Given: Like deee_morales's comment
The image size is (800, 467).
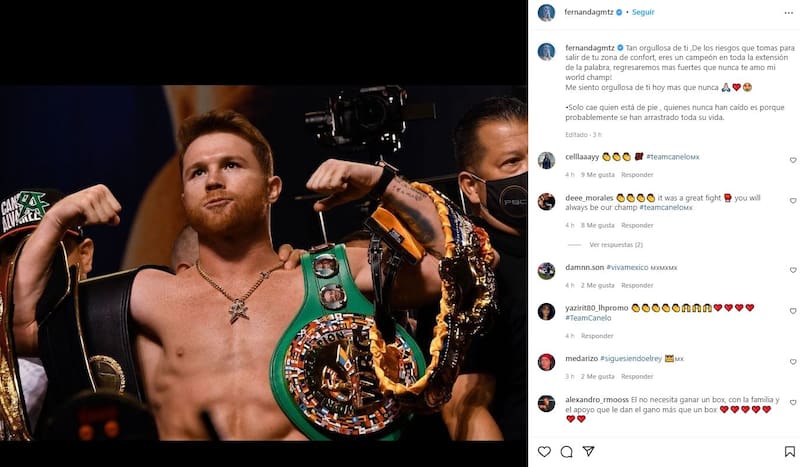Looking at the screenshot, I should point(793,202).
